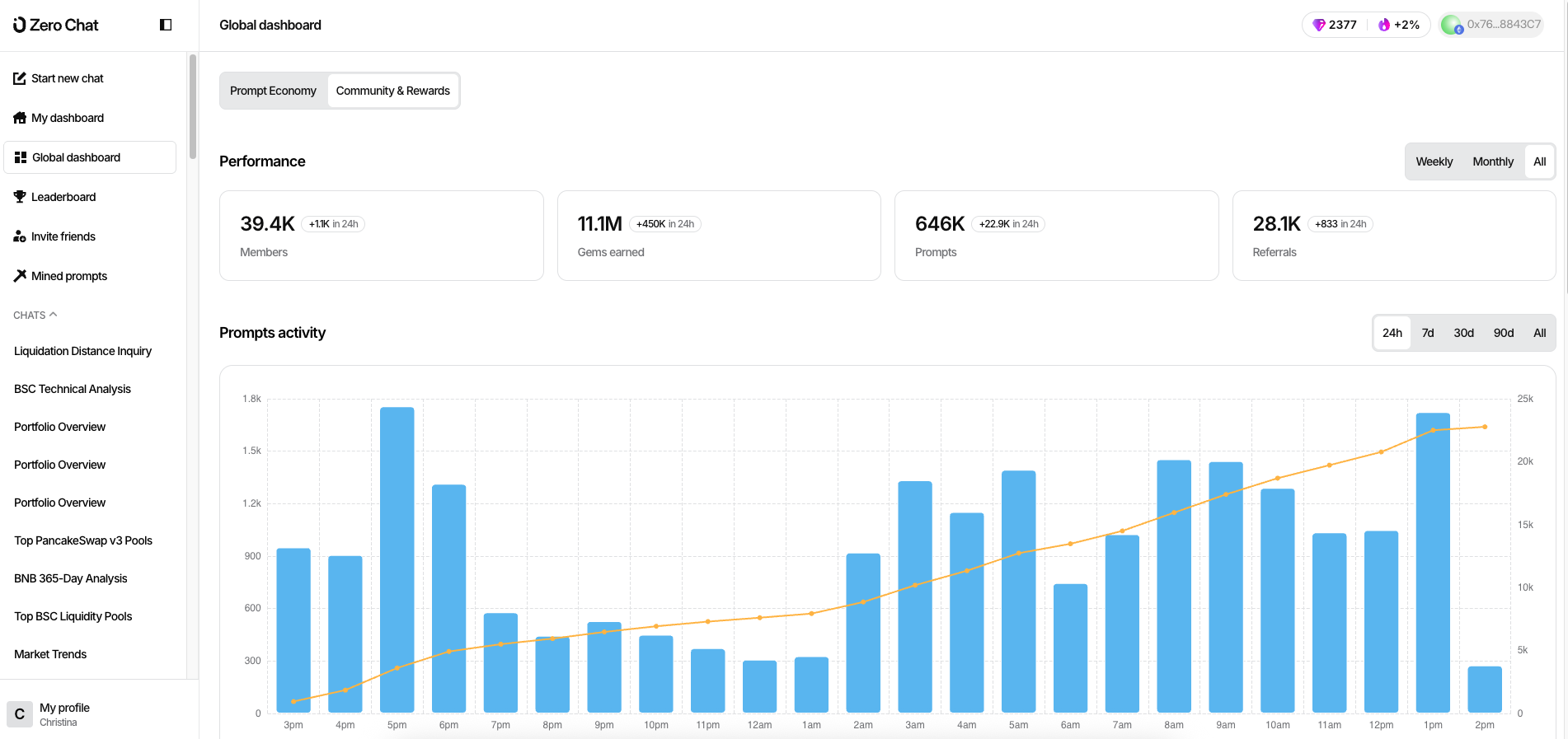Image resolution: width=1568 pixels, height=739 pixels.
Task: Click the 5am bar in the chart
Action: (1019, 592)
